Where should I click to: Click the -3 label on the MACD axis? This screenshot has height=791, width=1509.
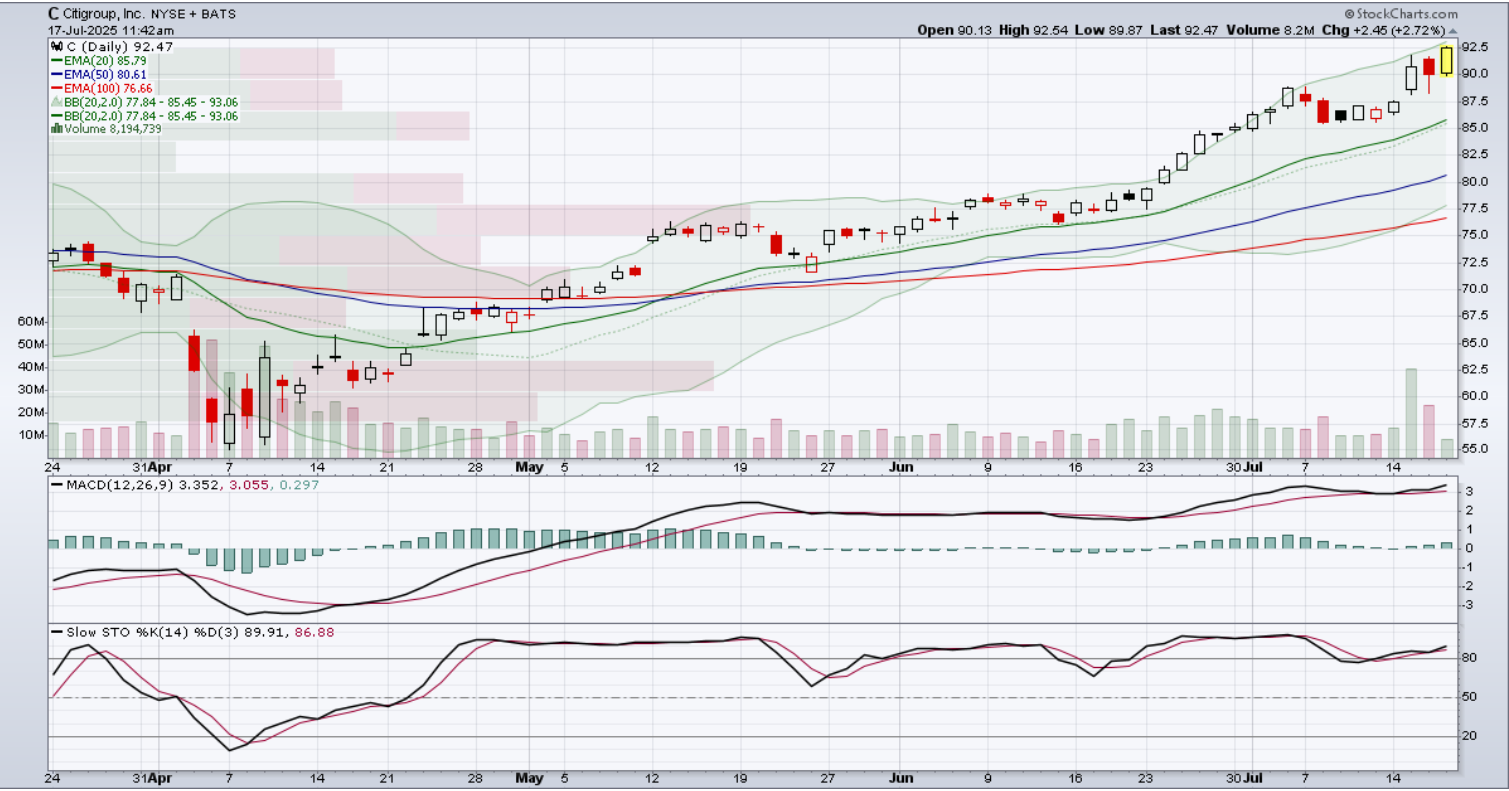(1468, 605)
